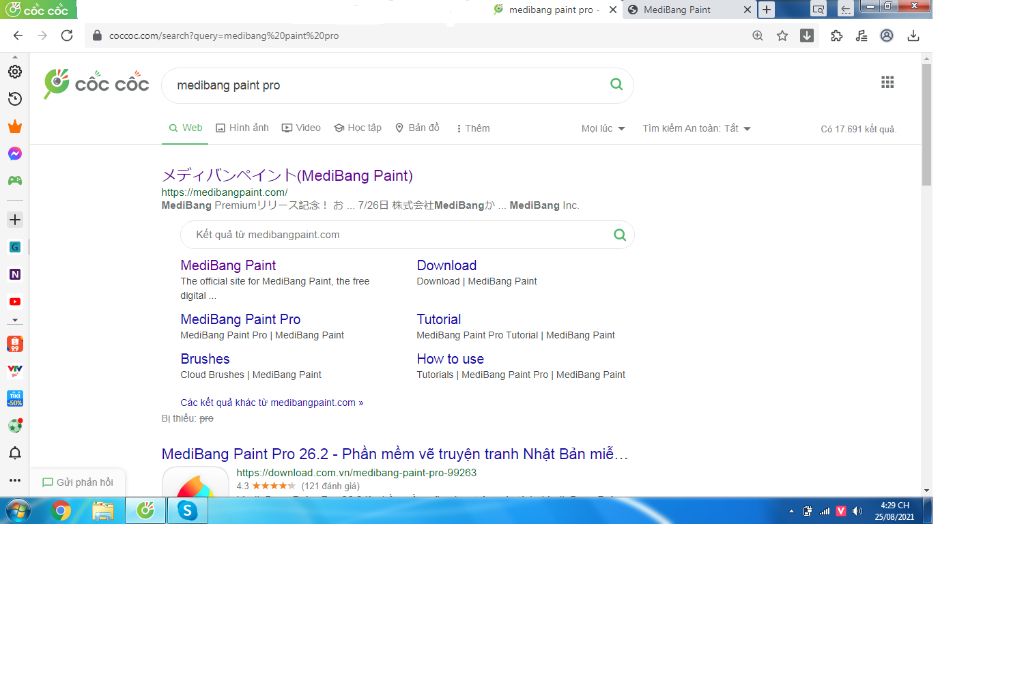1024x700 pixels.
Task: Open the purple N sidebar shortcut
Action: point(15,274)
